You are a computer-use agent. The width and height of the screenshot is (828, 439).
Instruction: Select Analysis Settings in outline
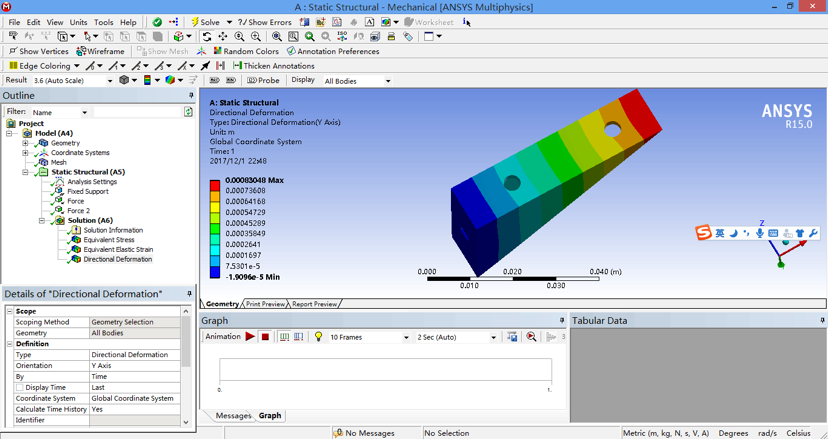pyautogui.click(x=92, y=182)
